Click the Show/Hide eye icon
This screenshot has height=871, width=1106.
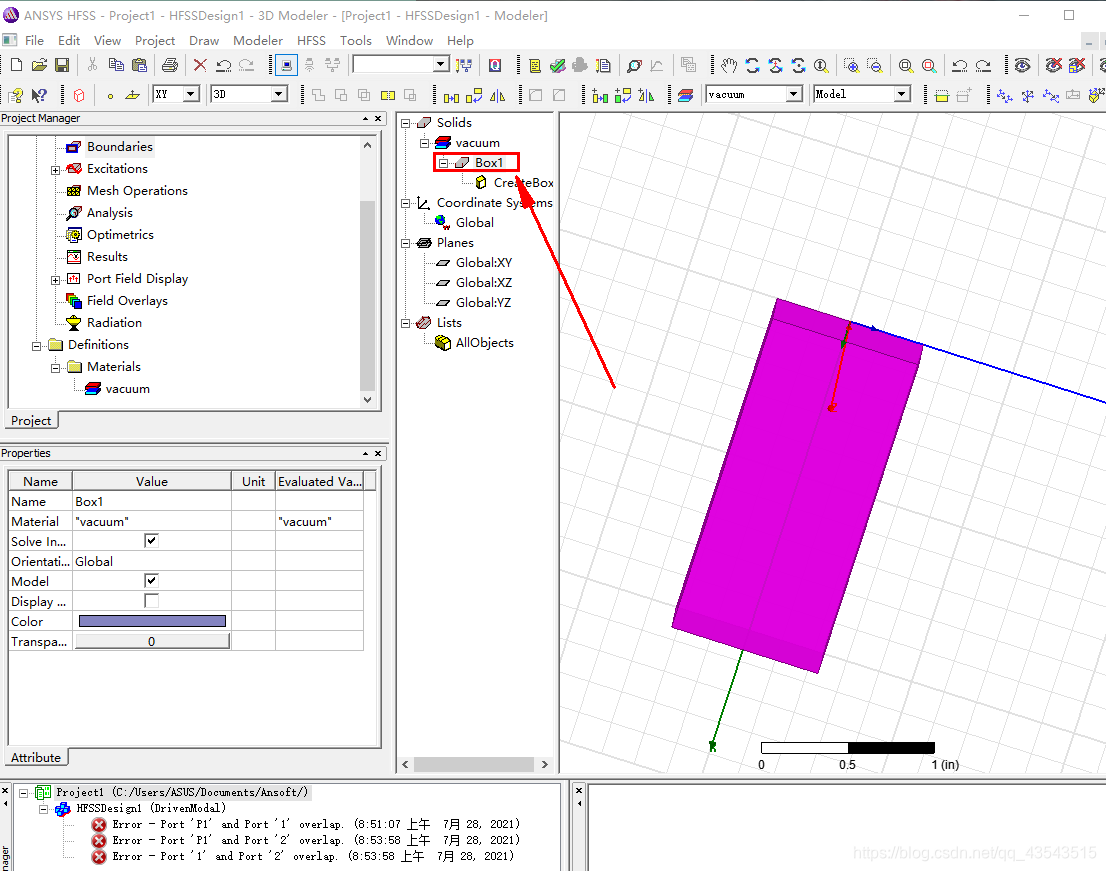coord(1022,66)
